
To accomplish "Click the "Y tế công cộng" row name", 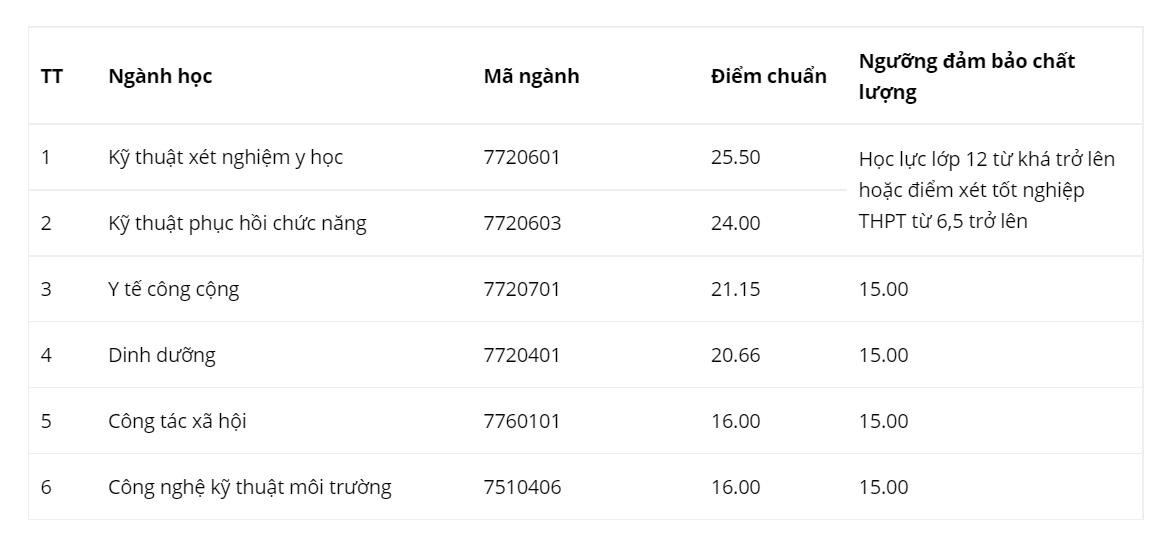I will coord(173,289).
